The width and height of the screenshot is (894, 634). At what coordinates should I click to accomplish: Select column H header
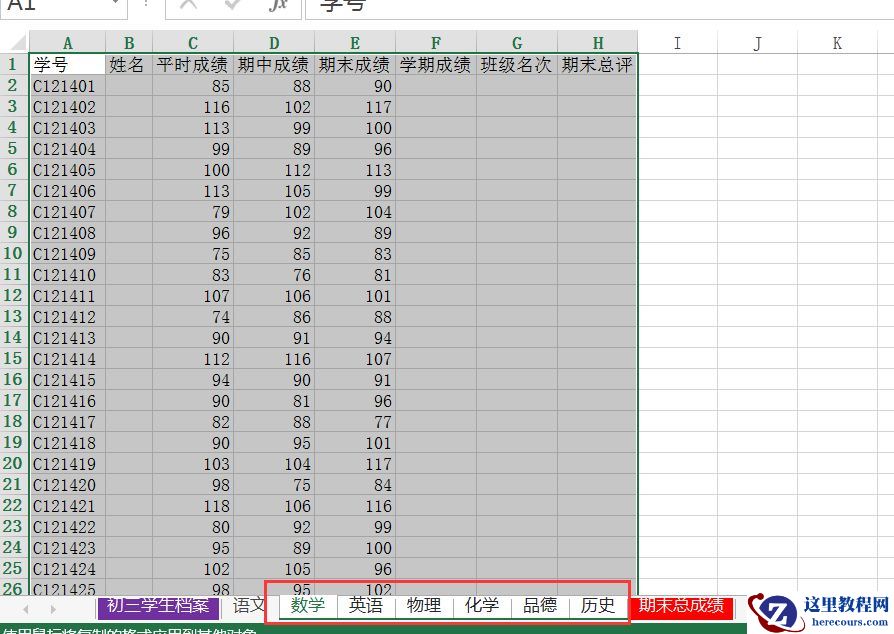(x=598, y=43)
